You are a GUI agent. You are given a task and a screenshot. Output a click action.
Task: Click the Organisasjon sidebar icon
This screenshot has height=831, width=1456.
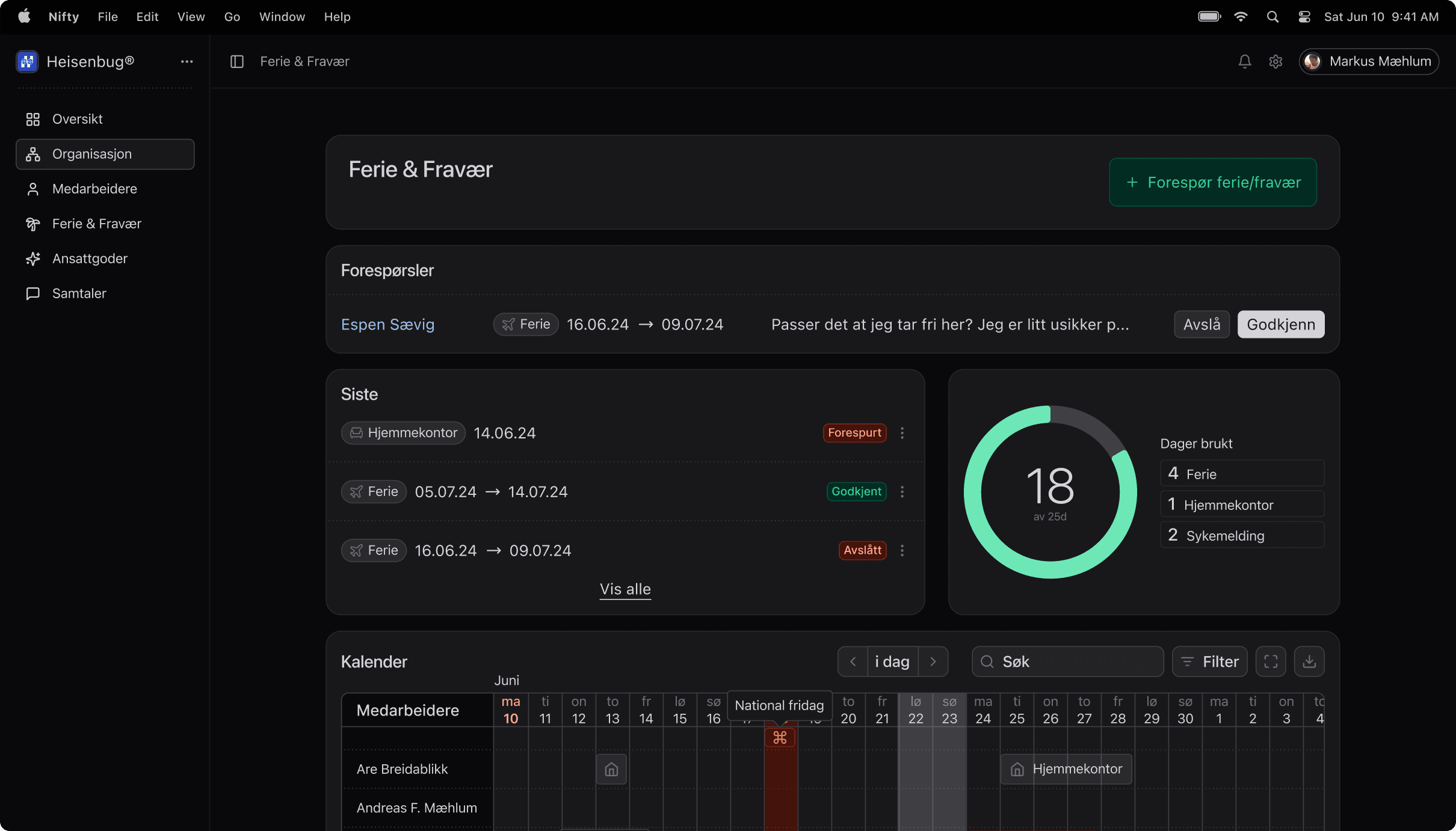click(x=33, y=154)
